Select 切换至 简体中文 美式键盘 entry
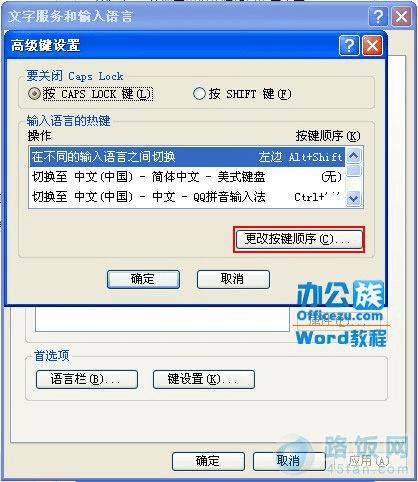Screen dimensions: 418x482 tap(187, 177)
